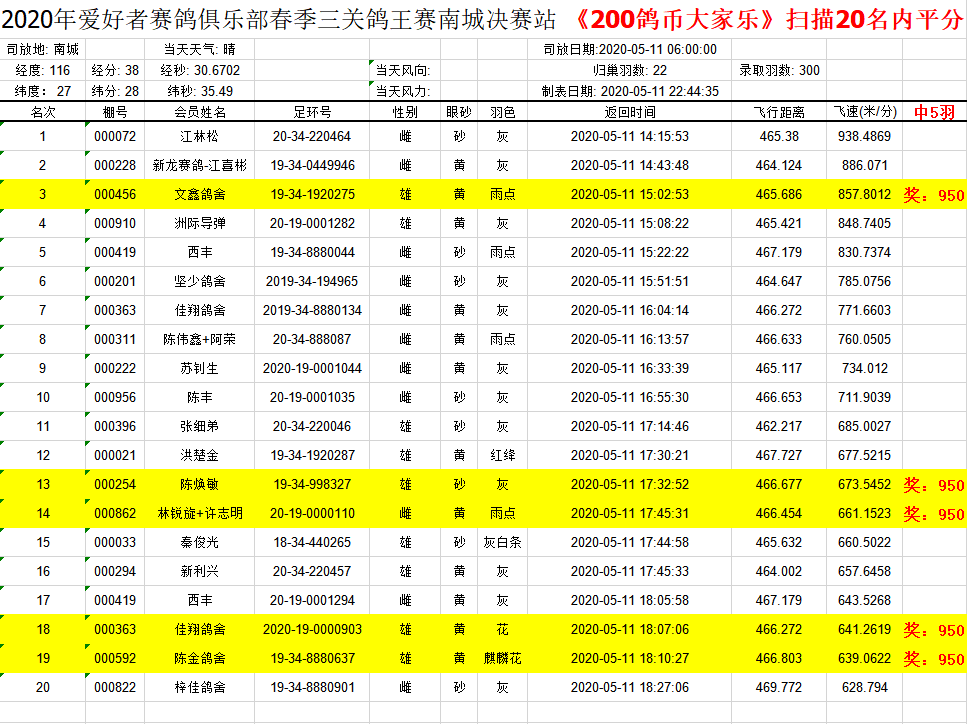Click ring number 2020-19-0000903
The width and height of the screenshot is (967, 724).
click(x=312, y=629)
